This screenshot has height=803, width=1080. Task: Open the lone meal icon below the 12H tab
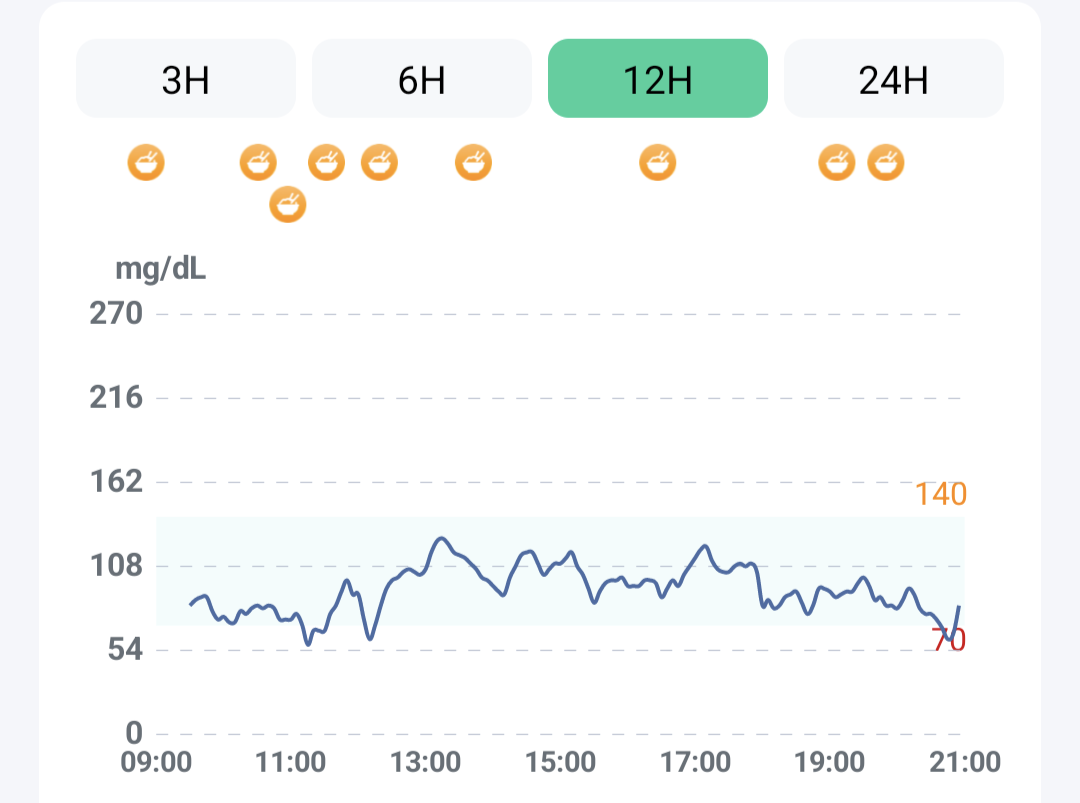[x=657, y=161]
